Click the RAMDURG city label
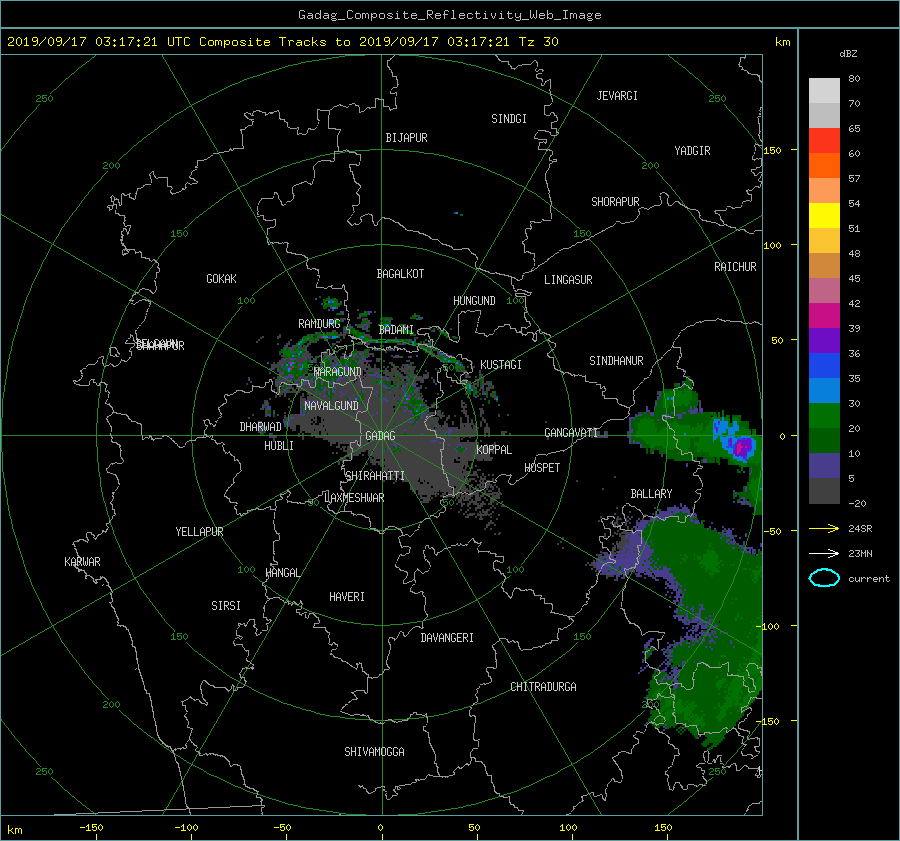 [319, 324]
